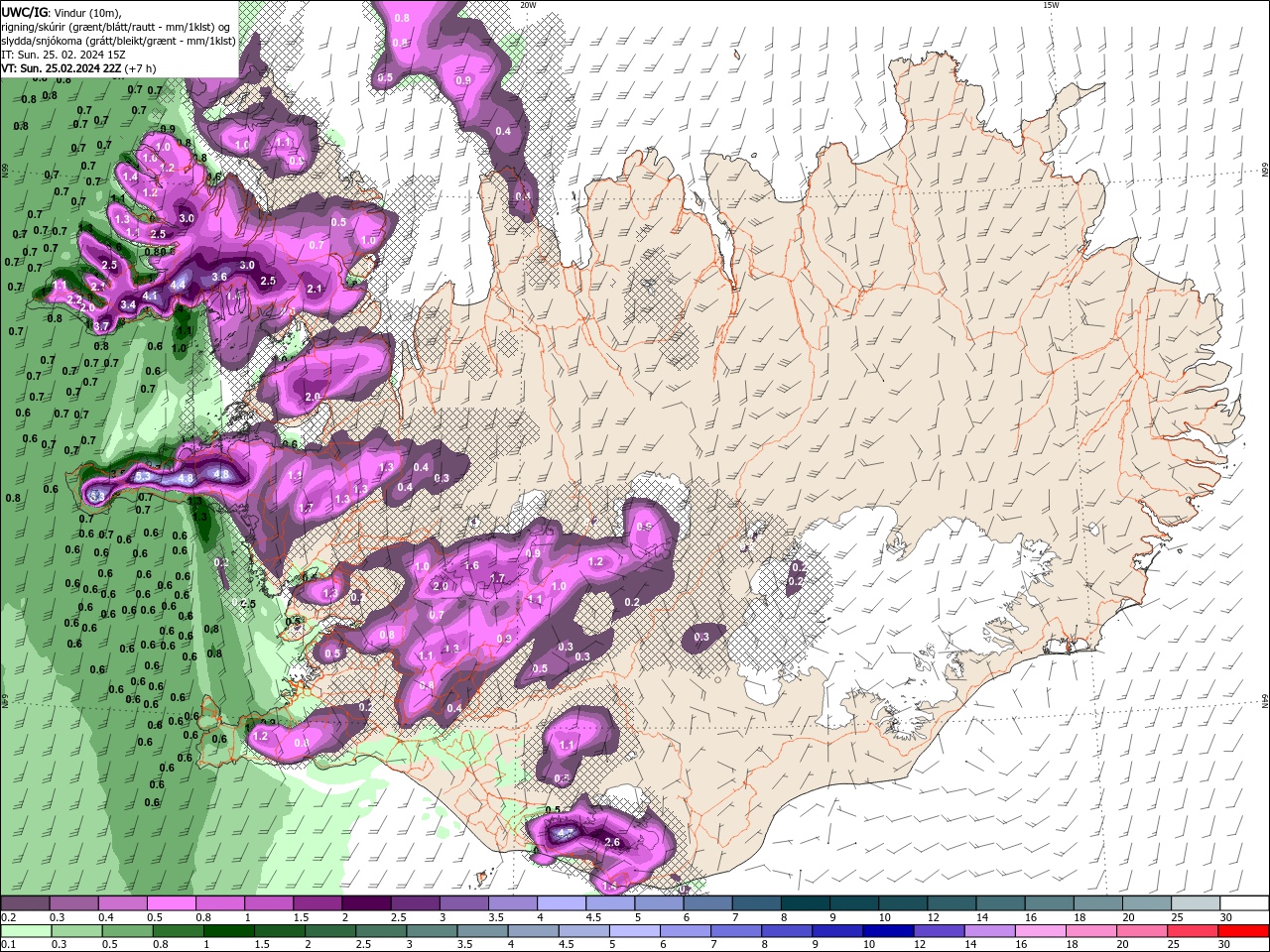Click the snow-legend swatch labeled 6
The height and width of the screenshot is (952, 1270).
click(707, 903)
